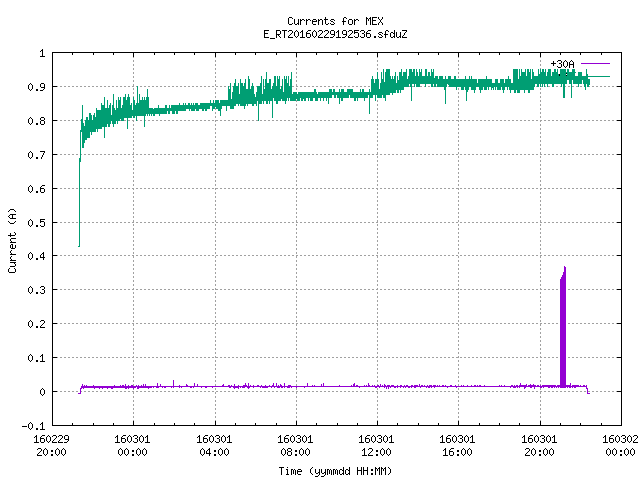Select the file name E_RT20160229192536.sfduZ
Screen dimensions: 640x480
(335, 34)
